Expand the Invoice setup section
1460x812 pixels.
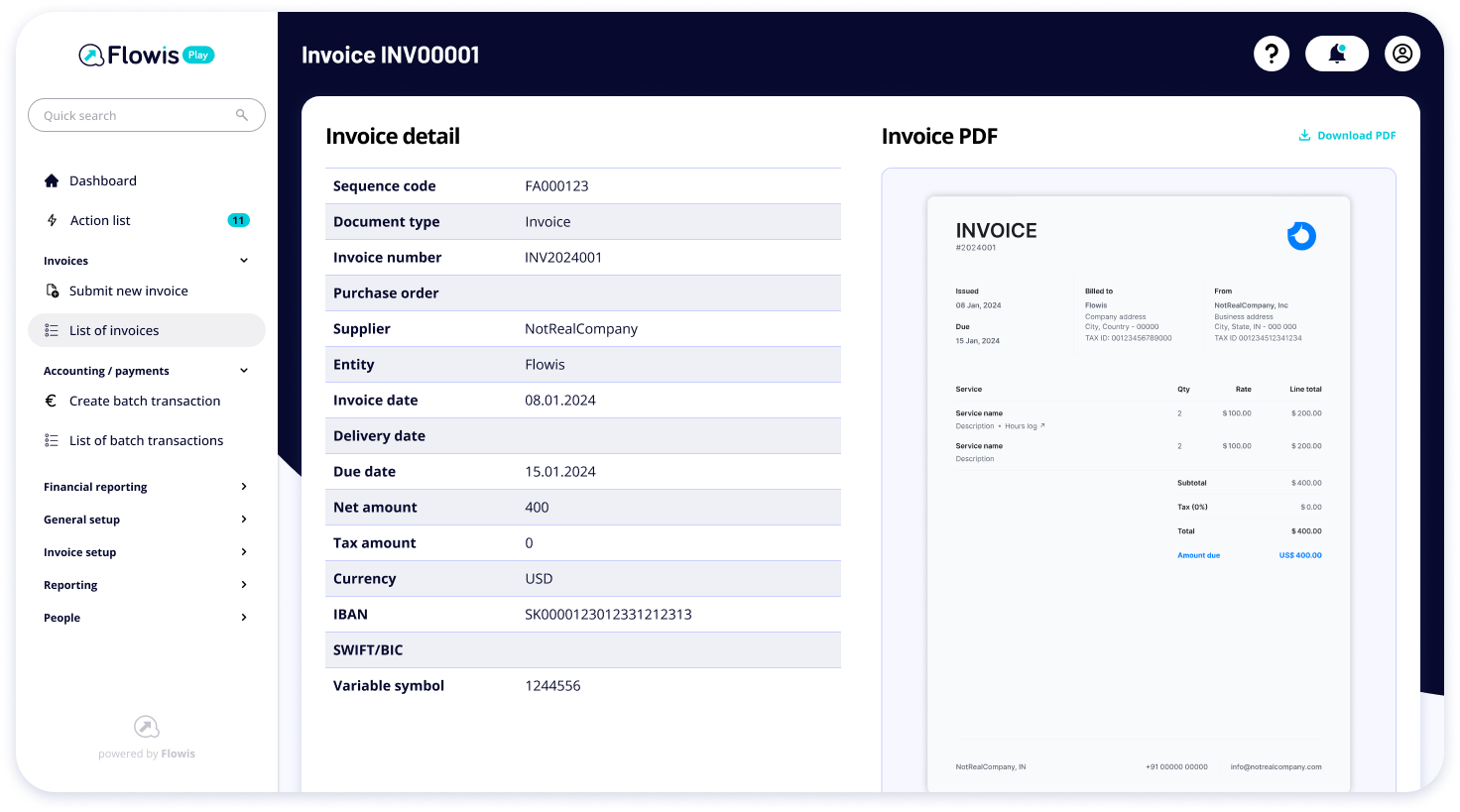[147, 552]
